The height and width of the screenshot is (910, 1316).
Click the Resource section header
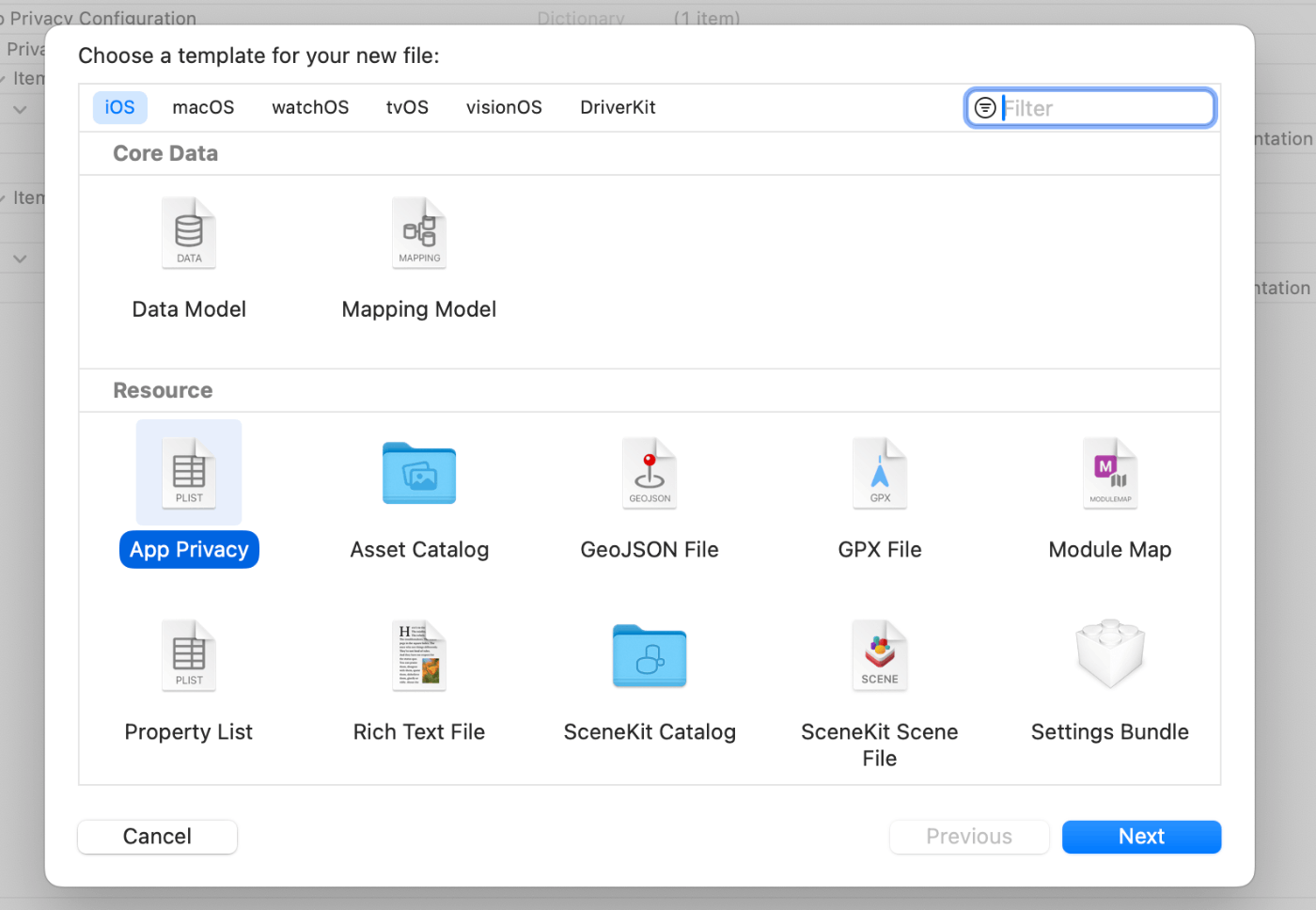(163, 390)
